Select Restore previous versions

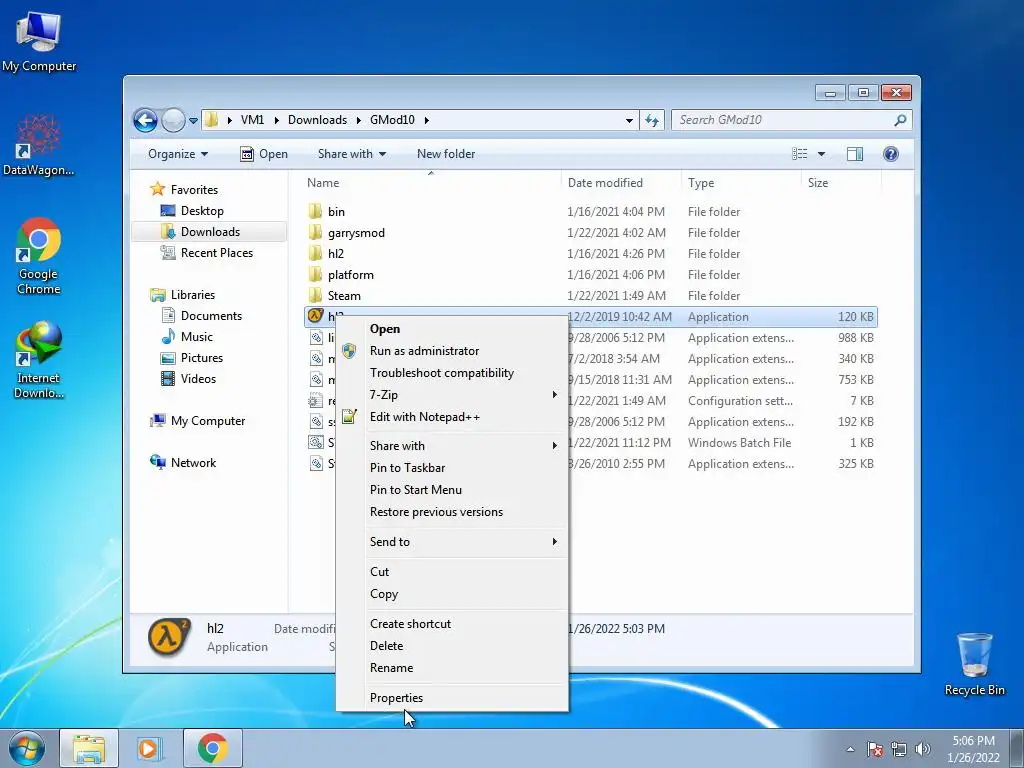[x=452, y=512]
